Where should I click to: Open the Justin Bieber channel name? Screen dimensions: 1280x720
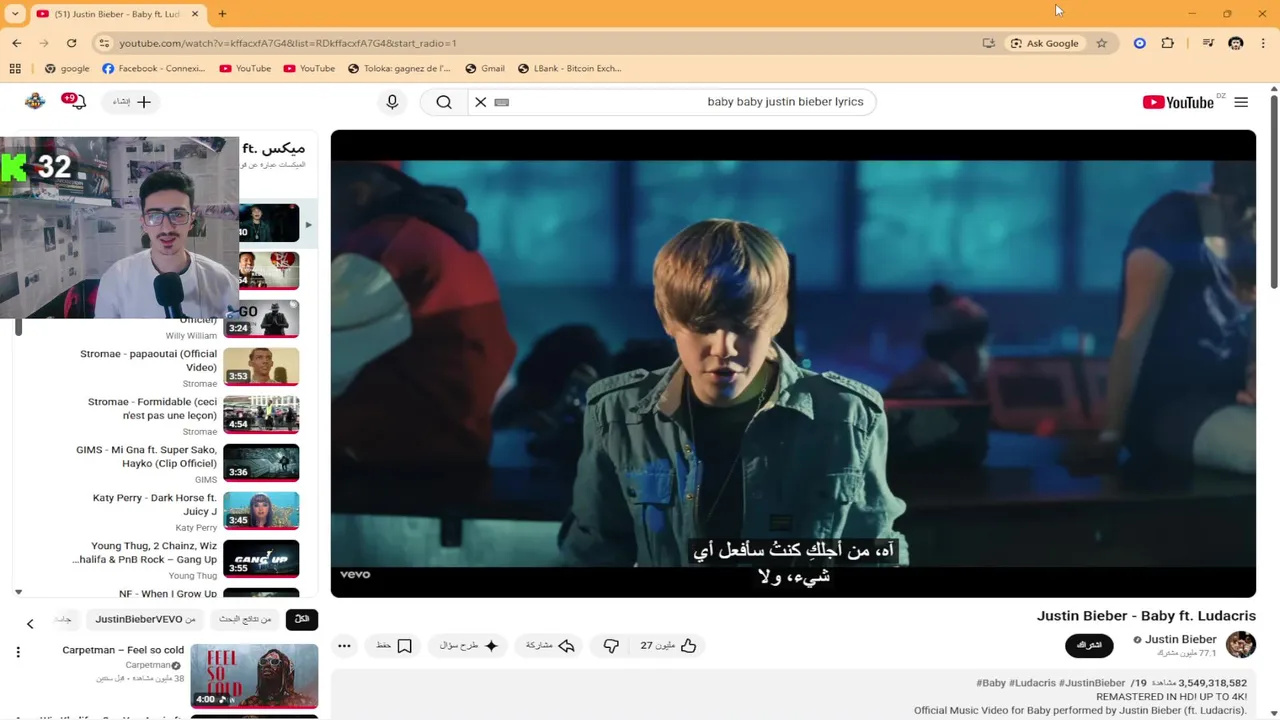pos(1181,640)
